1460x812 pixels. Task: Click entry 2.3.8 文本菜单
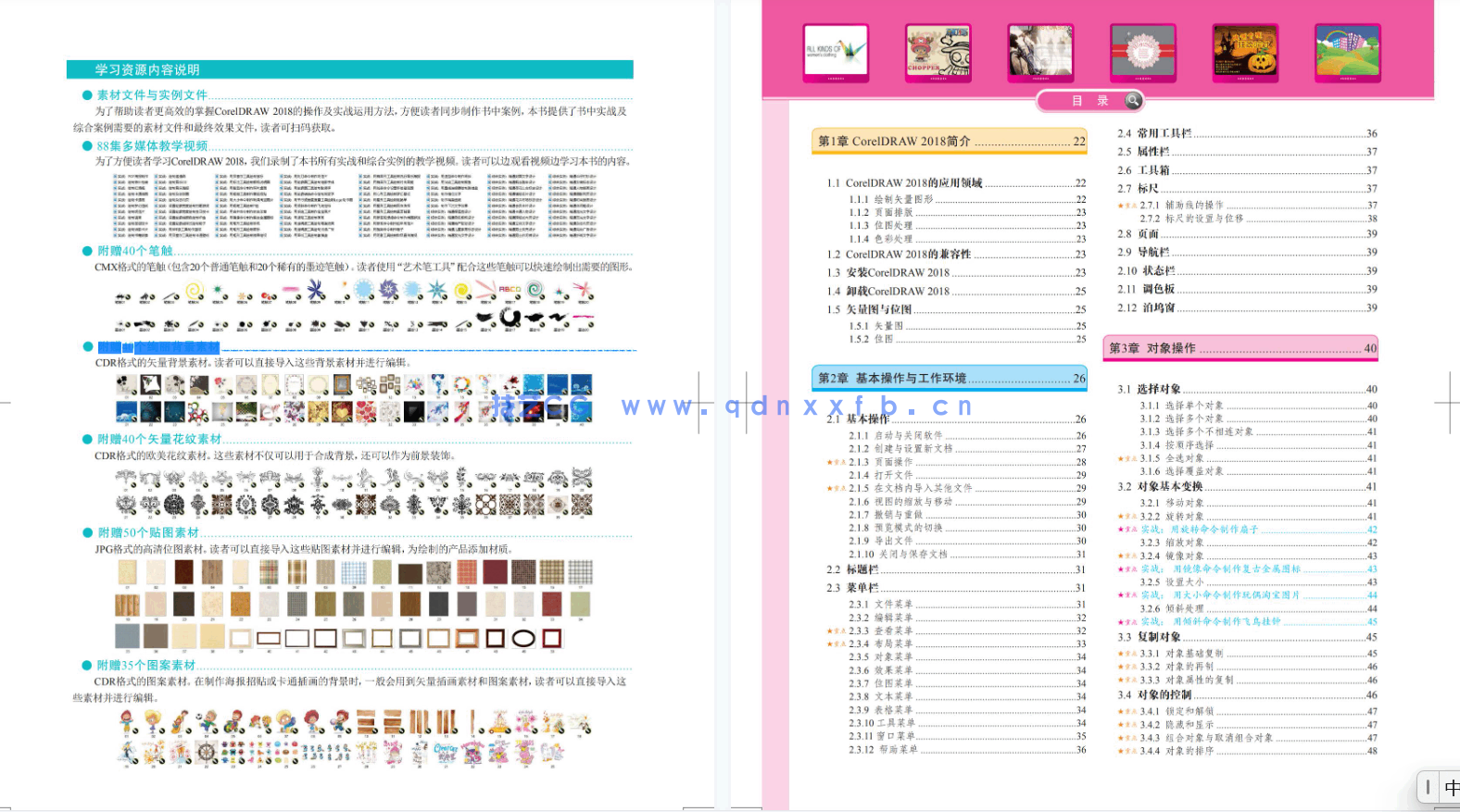tap(967, 696)
